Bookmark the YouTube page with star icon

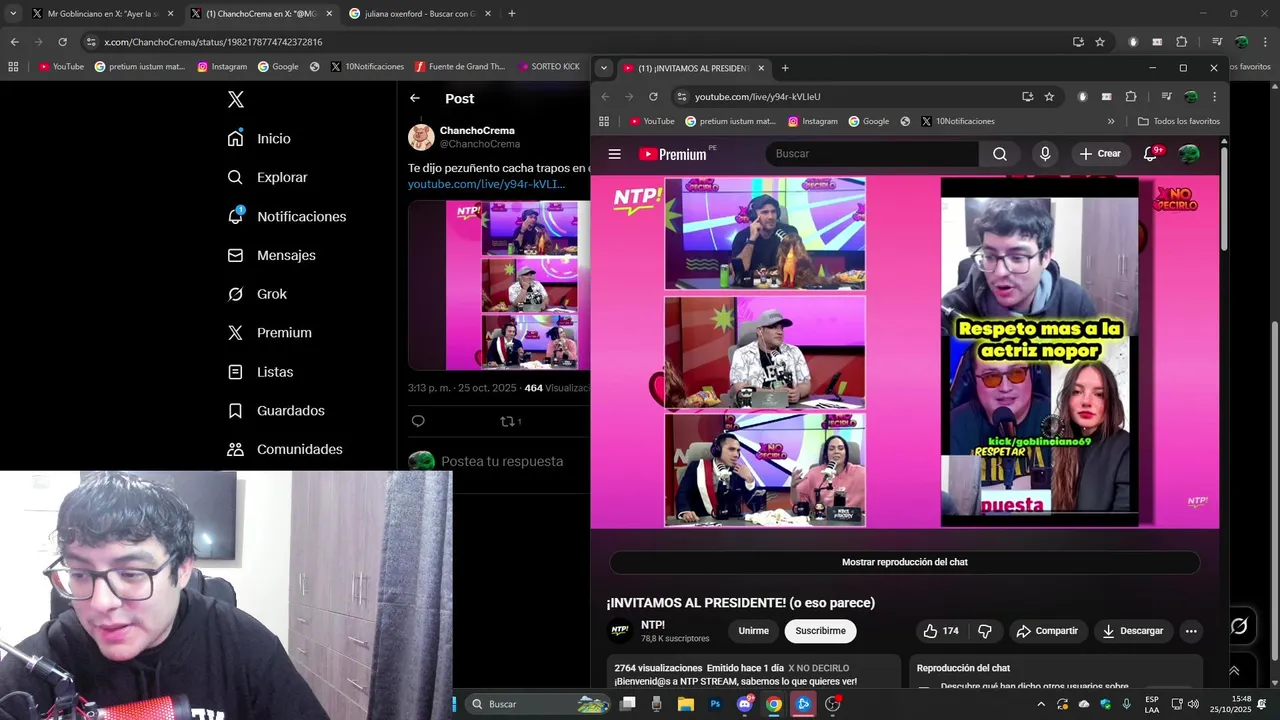1049,97
